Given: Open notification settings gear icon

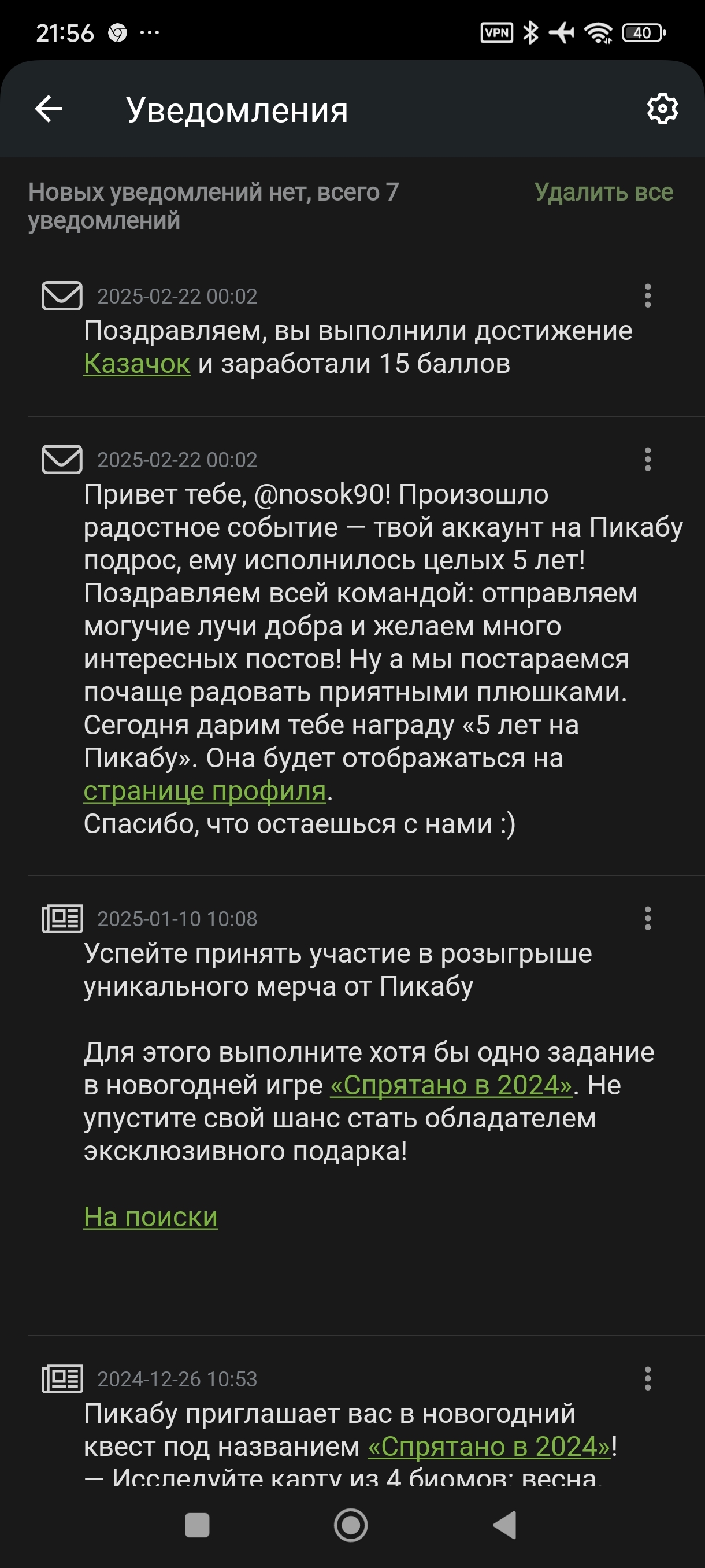Looking at the screenshot, I should coord(662,110).
